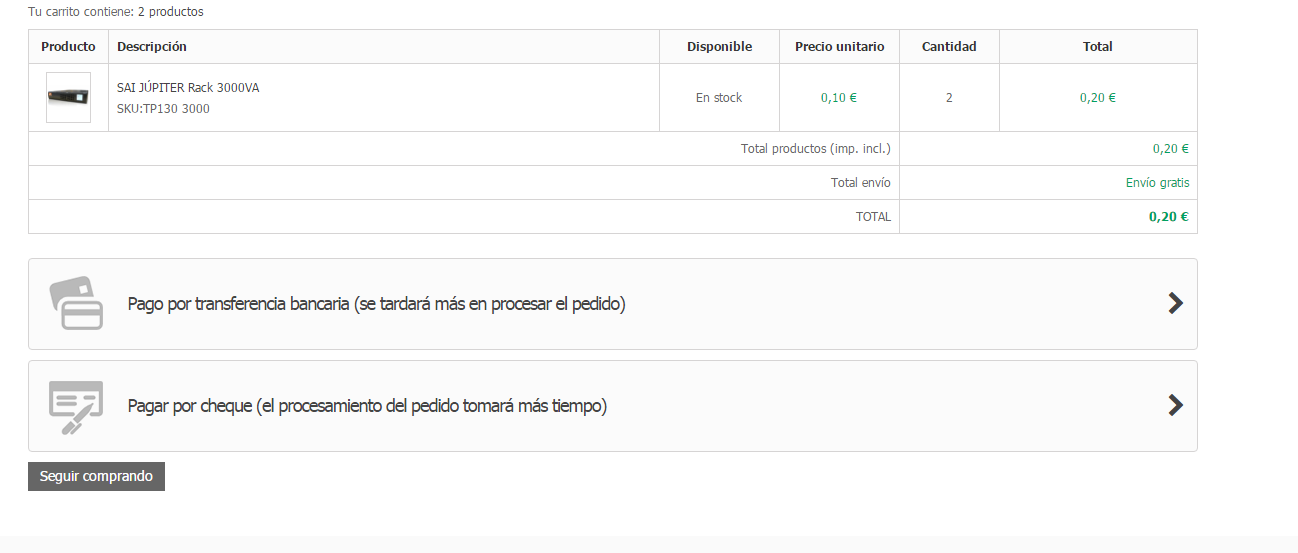Image resolution: width=1298 pixels, height=553 pixels.
Task: Click the cheque and pen icon
Action: click(x=76, y=406)
